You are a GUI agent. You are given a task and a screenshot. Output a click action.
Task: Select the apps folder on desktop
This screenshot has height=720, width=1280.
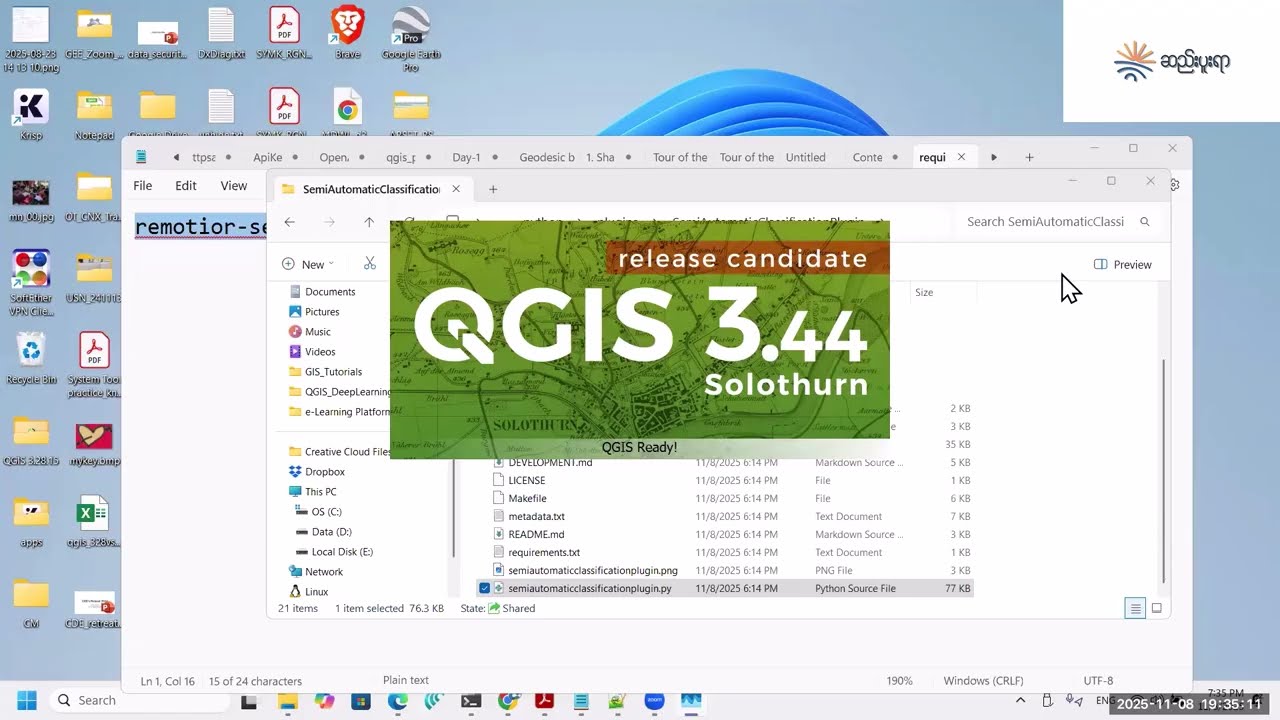[x=31, y=523]
